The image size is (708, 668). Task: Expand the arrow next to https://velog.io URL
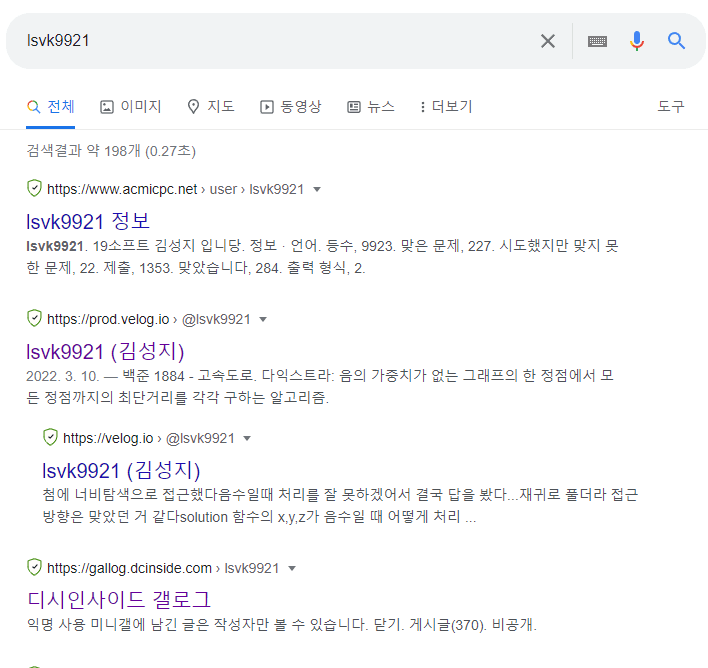pos(247,438)
